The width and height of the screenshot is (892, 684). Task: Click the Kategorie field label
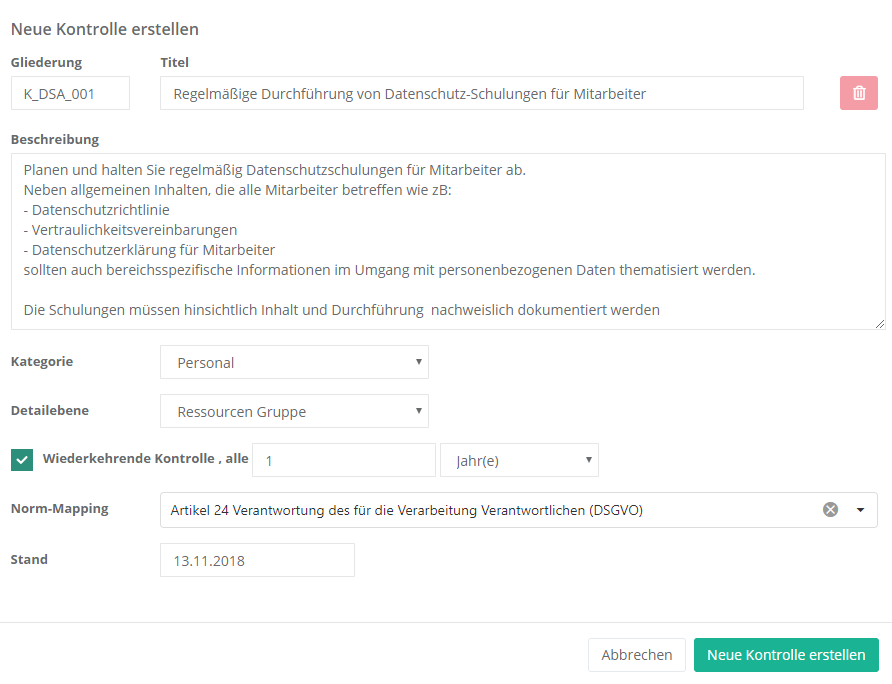pyautogui.click(x=42, y=361)
